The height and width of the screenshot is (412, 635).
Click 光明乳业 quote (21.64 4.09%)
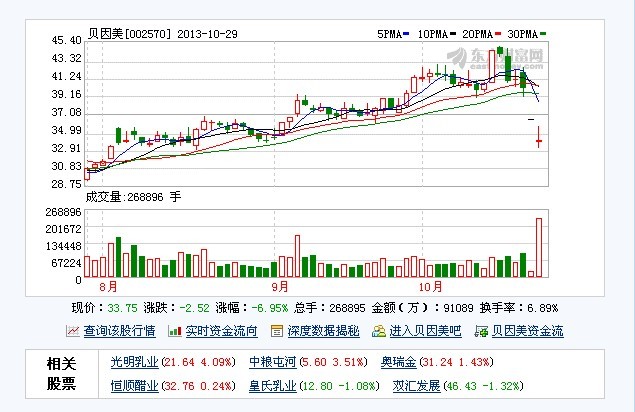click(198, 362)
